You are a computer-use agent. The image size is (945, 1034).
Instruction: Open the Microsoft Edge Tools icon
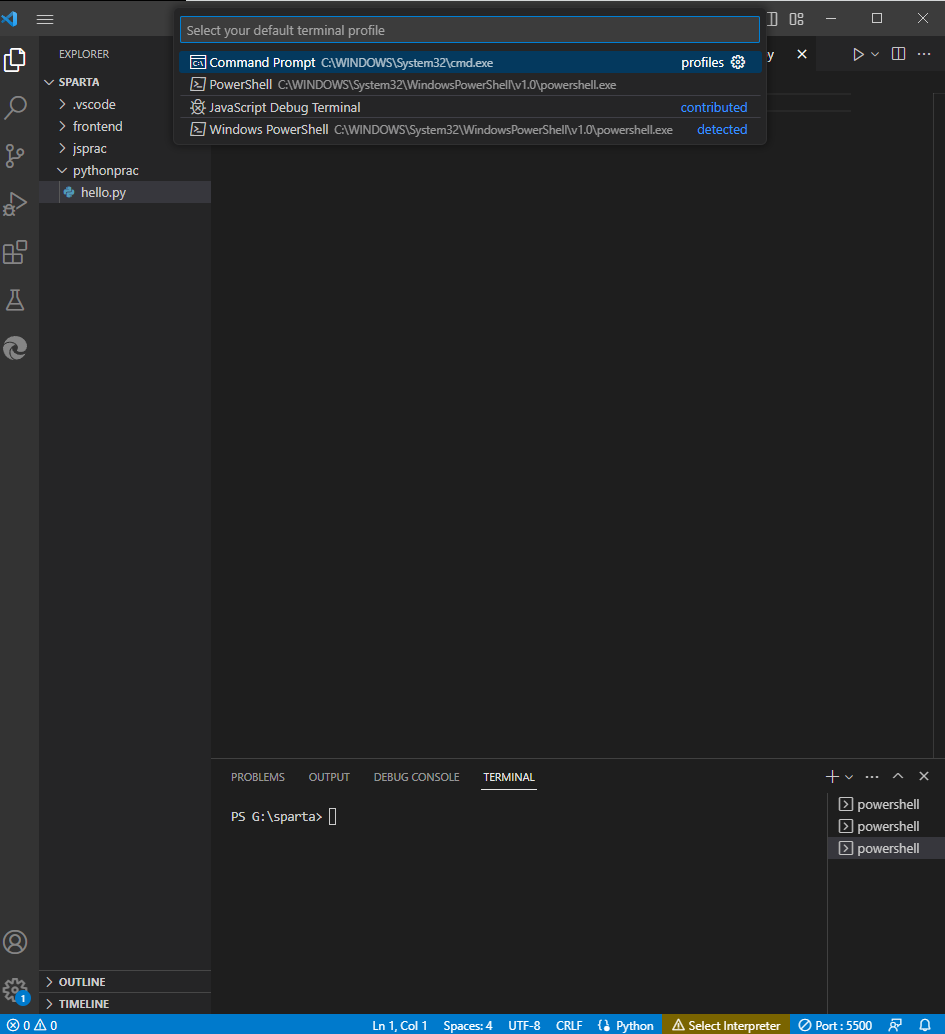tap(15, 348)
